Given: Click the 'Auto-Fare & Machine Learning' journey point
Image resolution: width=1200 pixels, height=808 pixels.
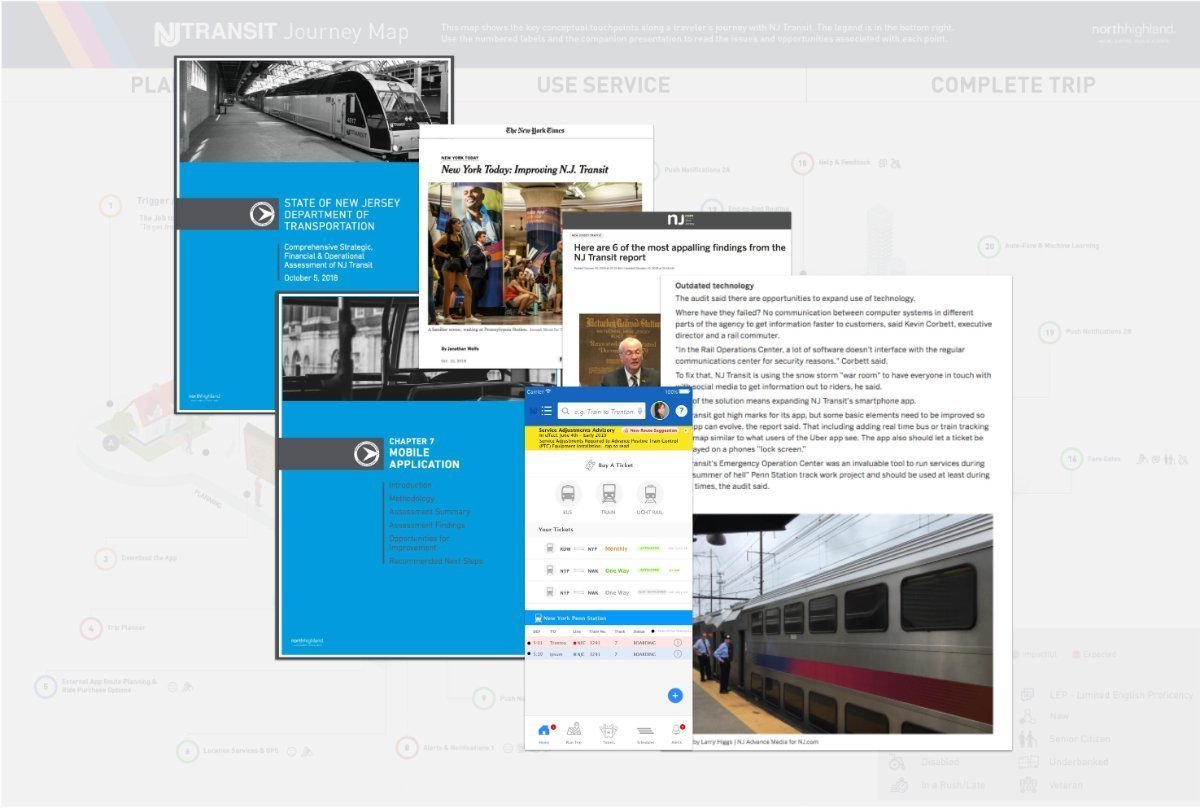Looking at the screenshot, I should click(x=1052, y=246).
